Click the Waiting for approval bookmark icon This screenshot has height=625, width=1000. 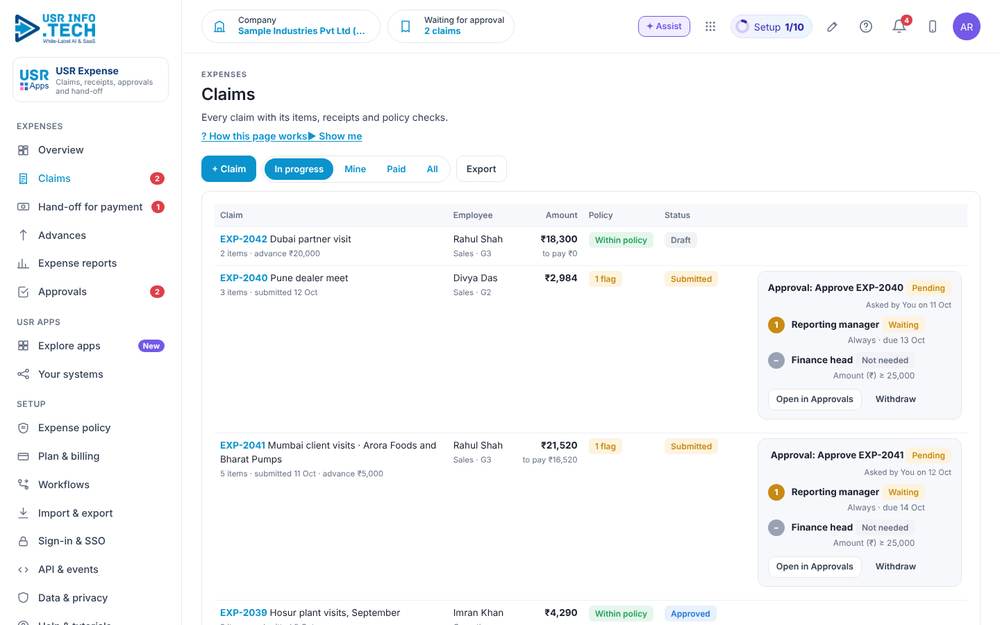[406, 26]
